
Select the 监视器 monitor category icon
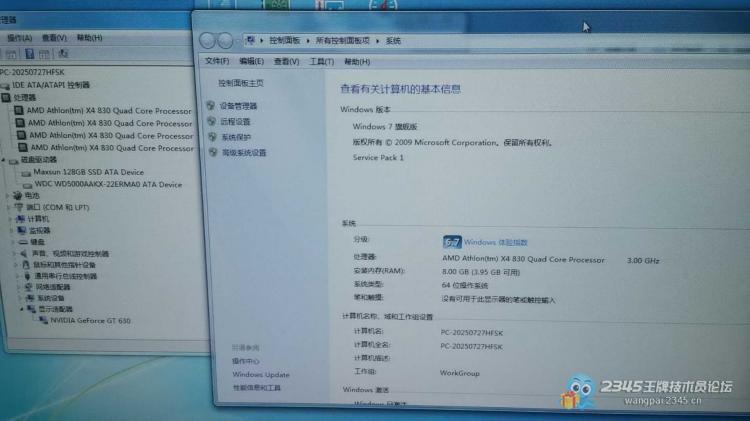pyautogui.click(x=22, y=230)
